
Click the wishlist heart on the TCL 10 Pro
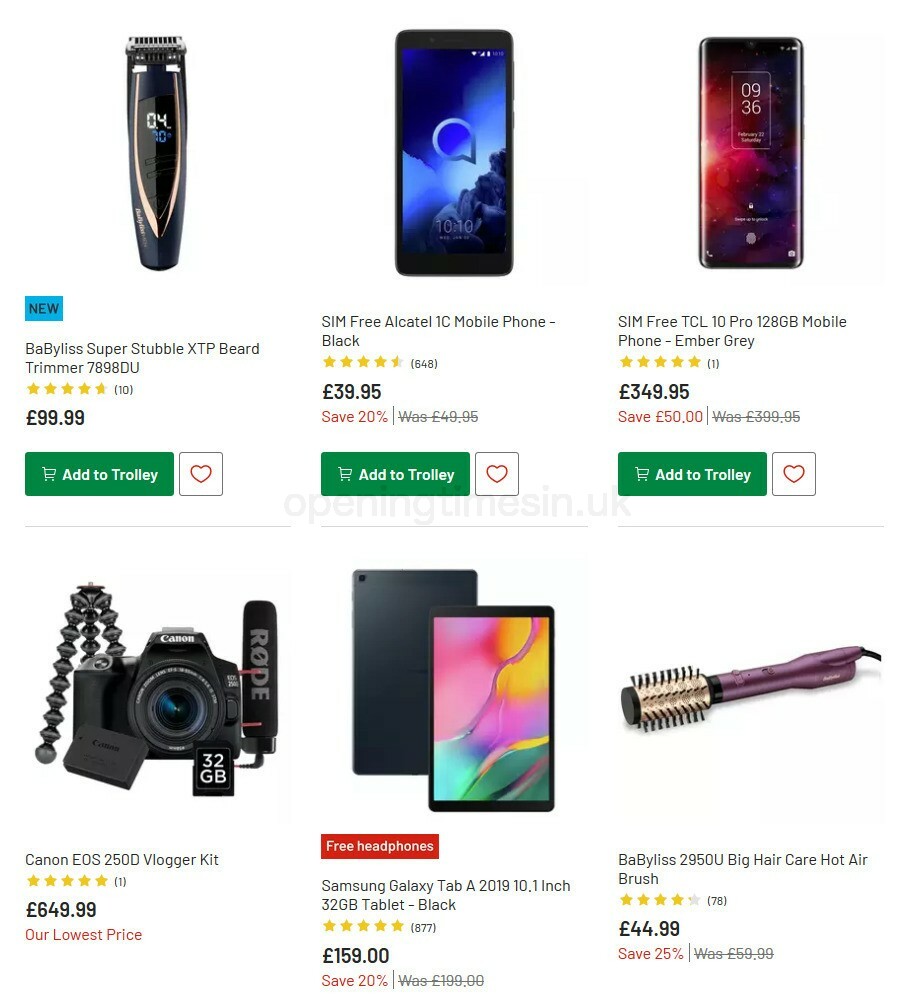(793, 474)
